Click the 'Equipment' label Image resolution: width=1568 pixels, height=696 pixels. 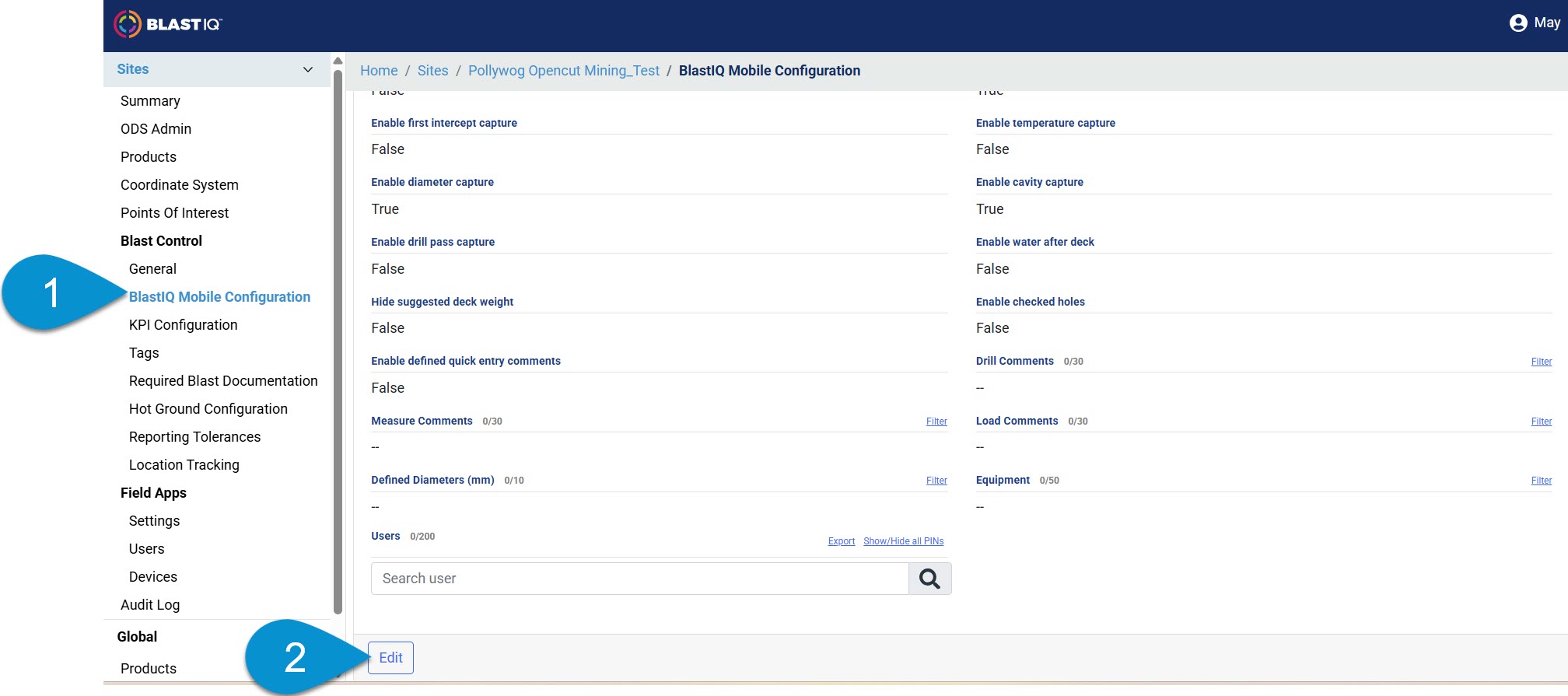coord(1003,480)
